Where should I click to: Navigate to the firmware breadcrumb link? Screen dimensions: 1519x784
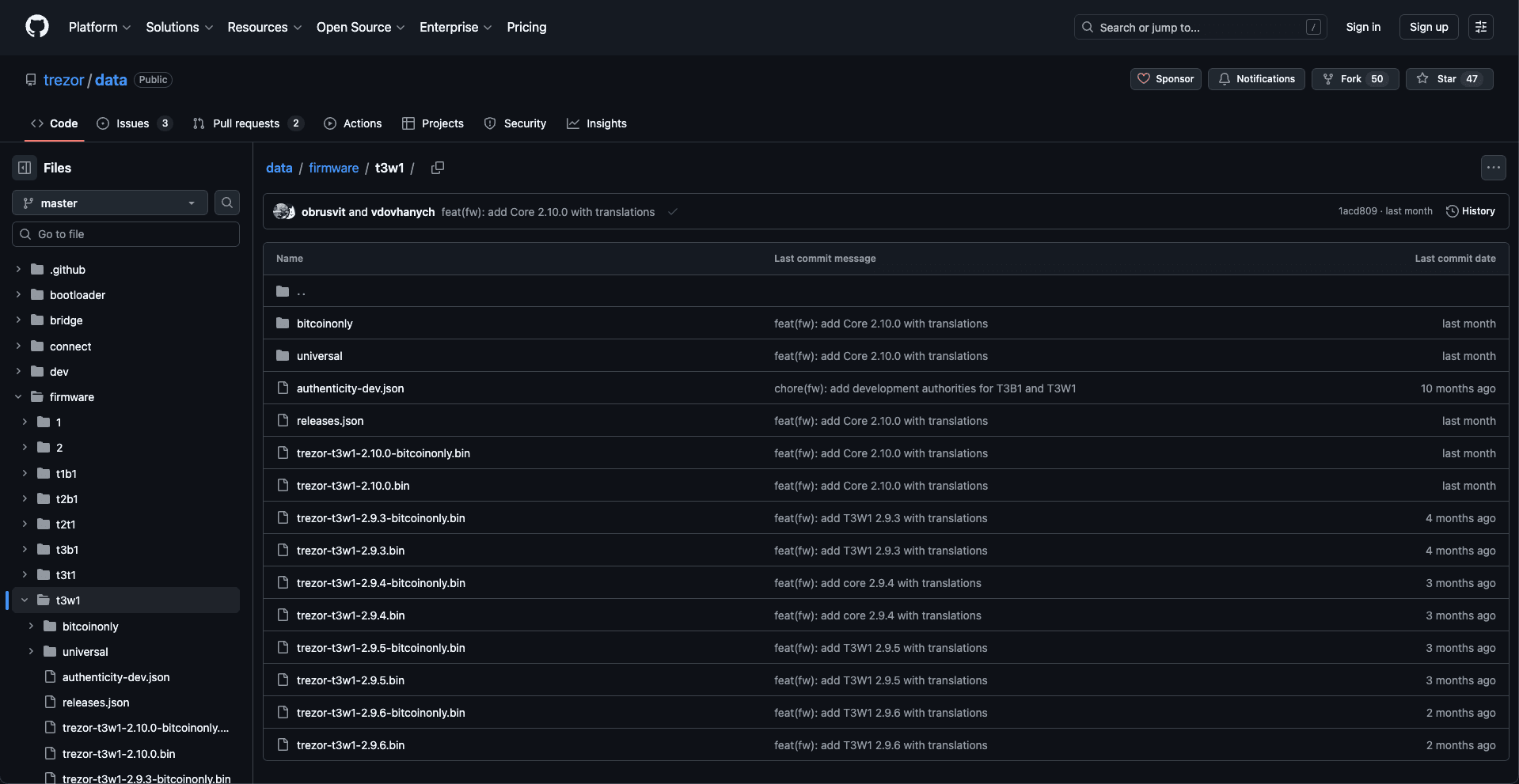click(x=333, y=168)
